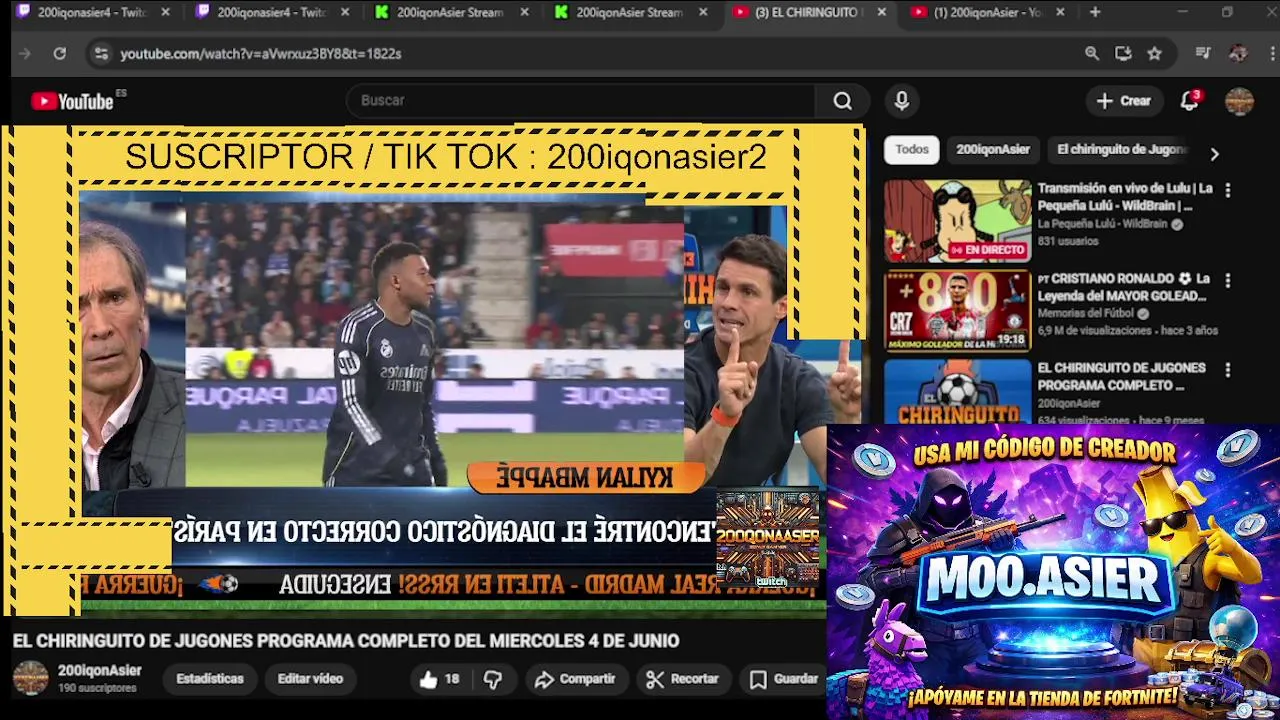
Task: Select the Todos filter chip
Action: tap(912, 149)
